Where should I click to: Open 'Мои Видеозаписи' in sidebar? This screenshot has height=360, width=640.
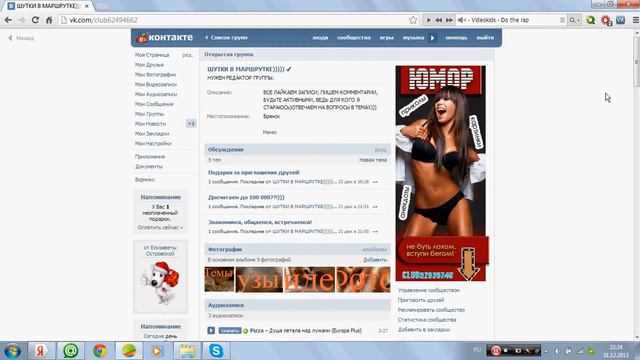click(156, 84)
